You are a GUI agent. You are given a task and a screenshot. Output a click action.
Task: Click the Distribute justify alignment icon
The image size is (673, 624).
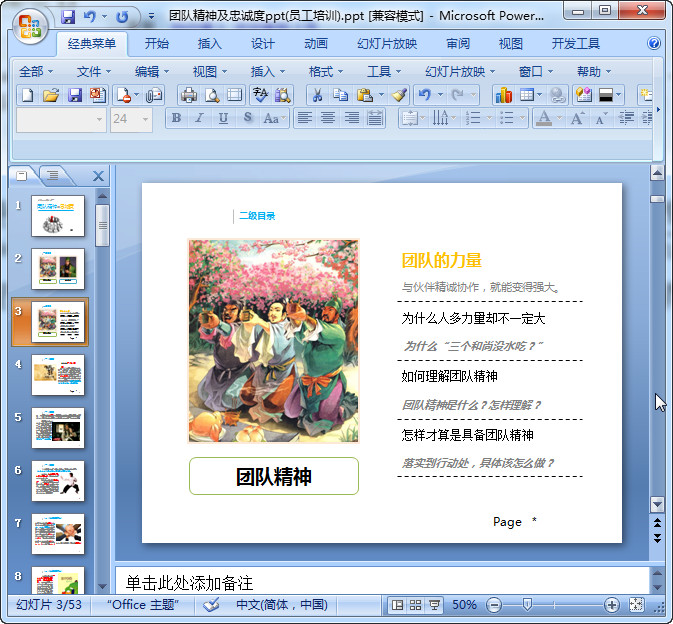(375, 118)
